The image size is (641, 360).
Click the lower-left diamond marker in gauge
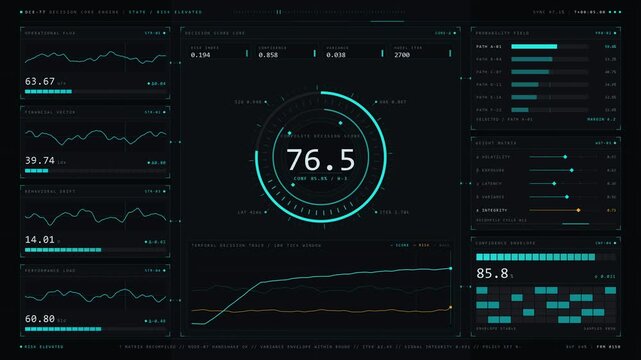pos(293,185)
